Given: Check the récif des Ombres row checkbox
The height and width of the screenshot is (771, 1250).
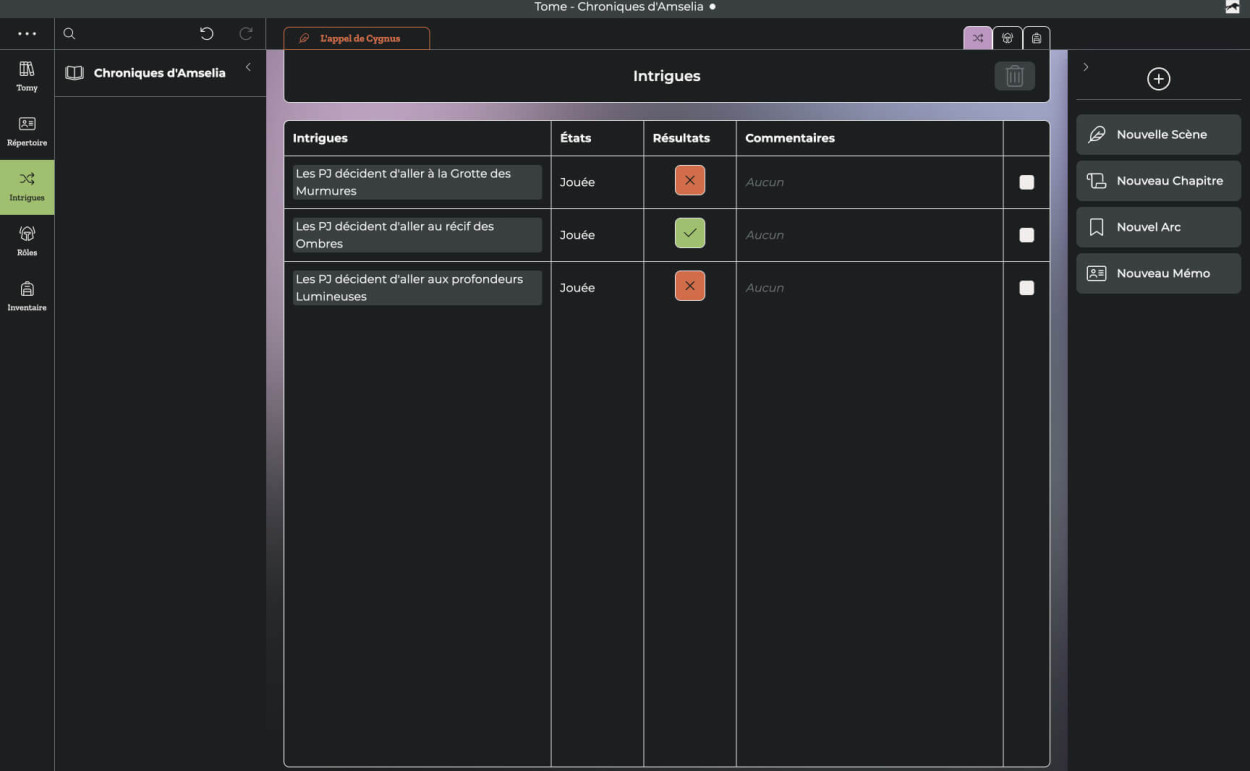Looking at the screenshot, I should tap(1026, 235).
